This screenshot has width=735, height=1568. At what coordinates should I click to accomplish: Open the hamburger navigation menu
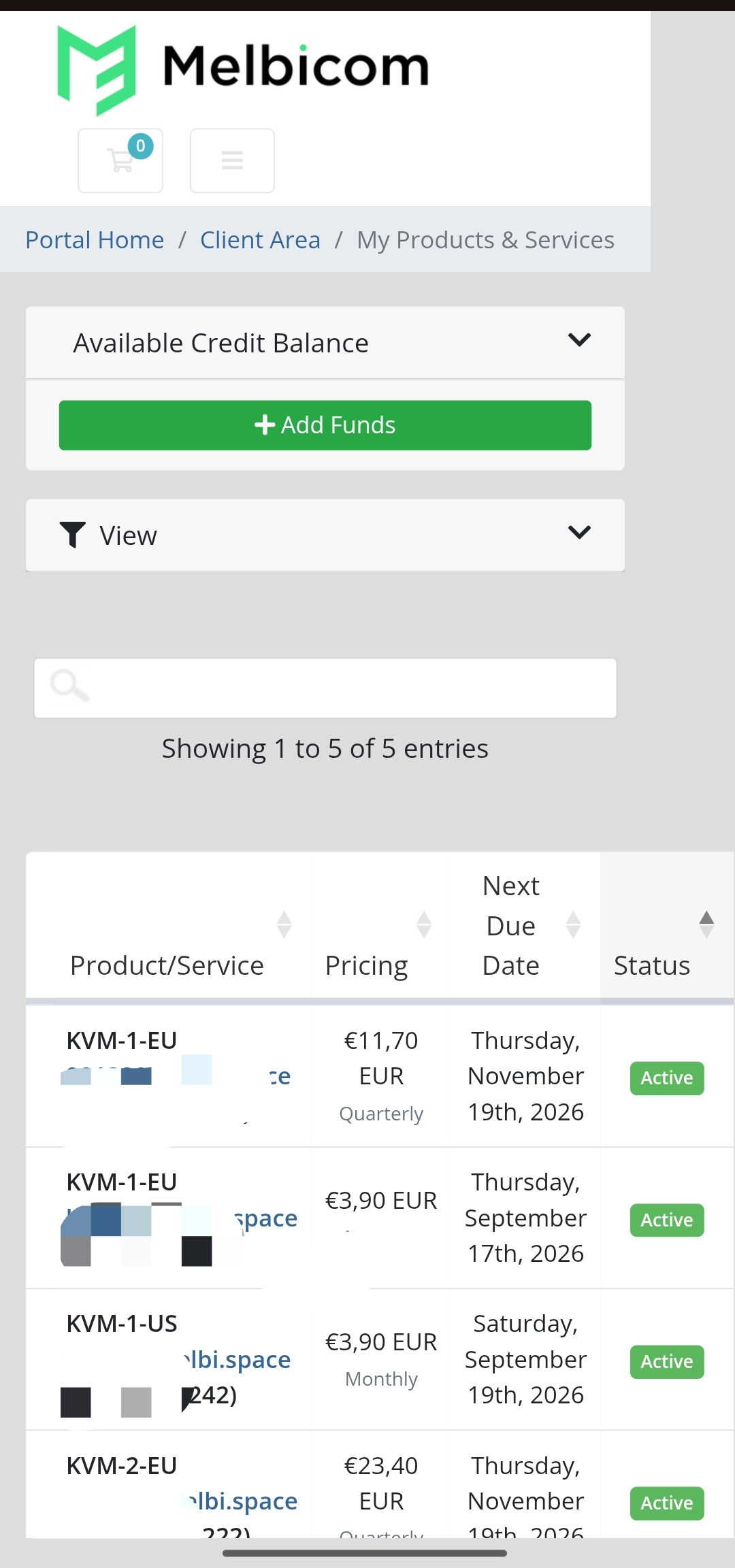pyautogui.click(x=232, y=161)
